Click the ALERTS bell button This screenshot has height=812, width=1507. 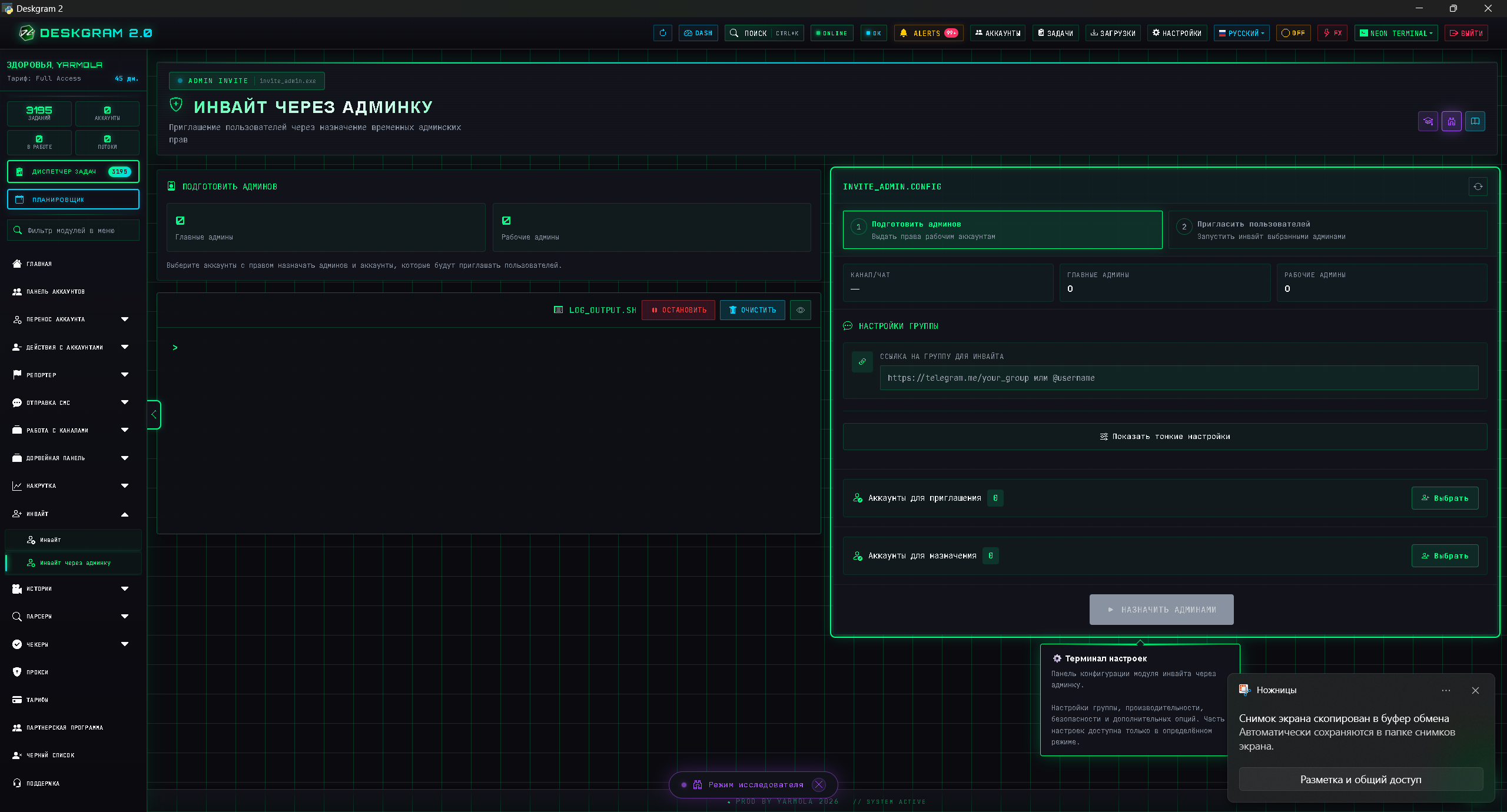tap(928, 33)
